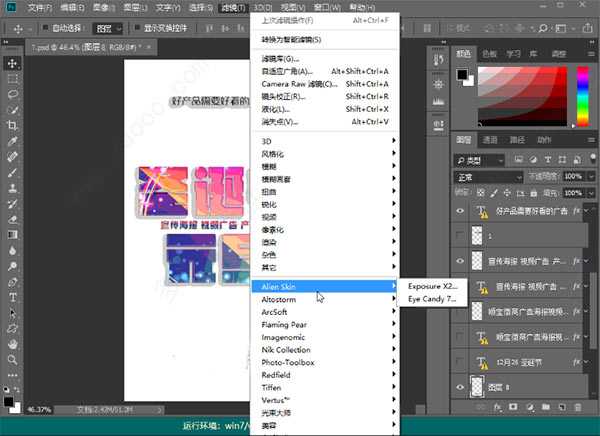Switch to the 色板 panel tab
Viewport: 600px width, 436px height.
[x=489, y=54]
